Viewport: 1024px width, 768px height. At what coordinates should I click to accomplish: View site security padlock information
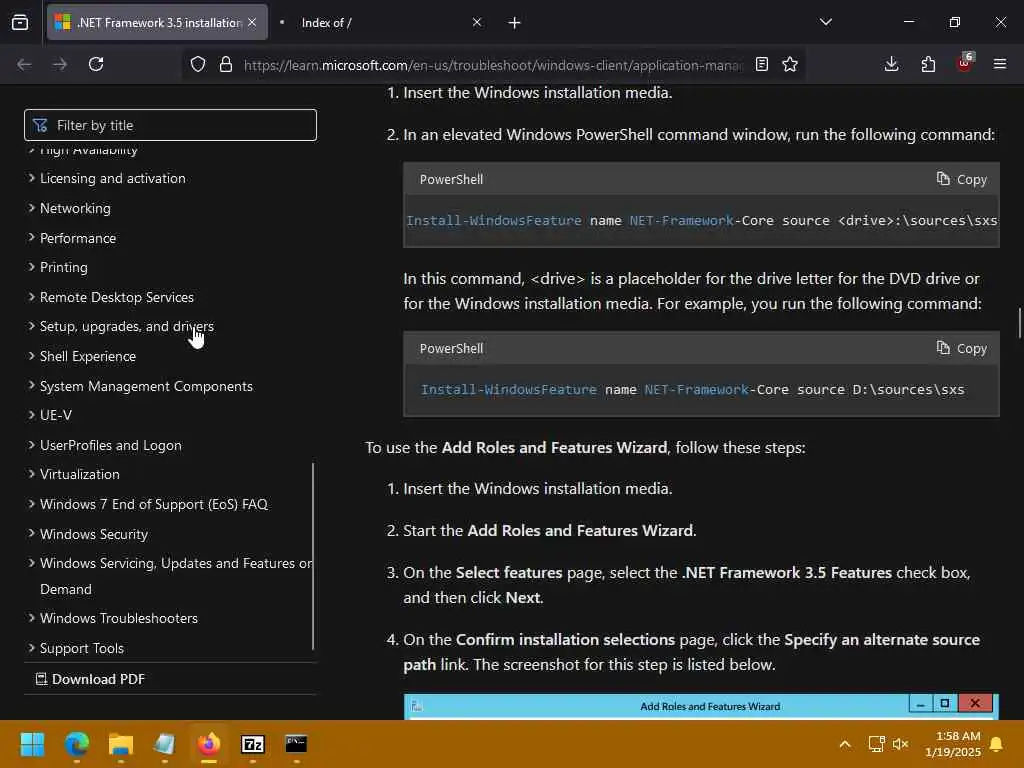(x=226, y=64)
